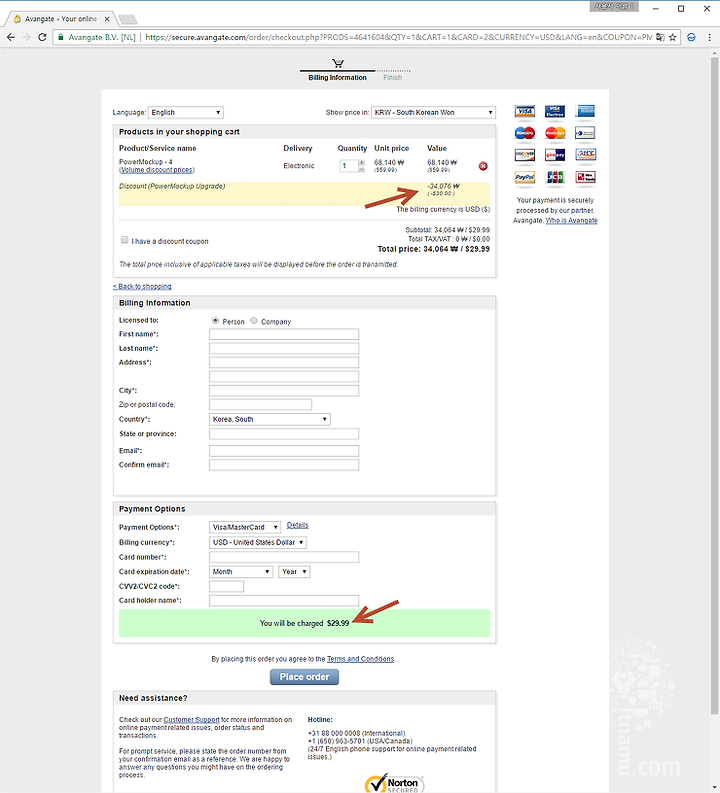This screenshot has height=793, width=720.
Task: Click the blue sync extension icon
Action: [691, 37]
